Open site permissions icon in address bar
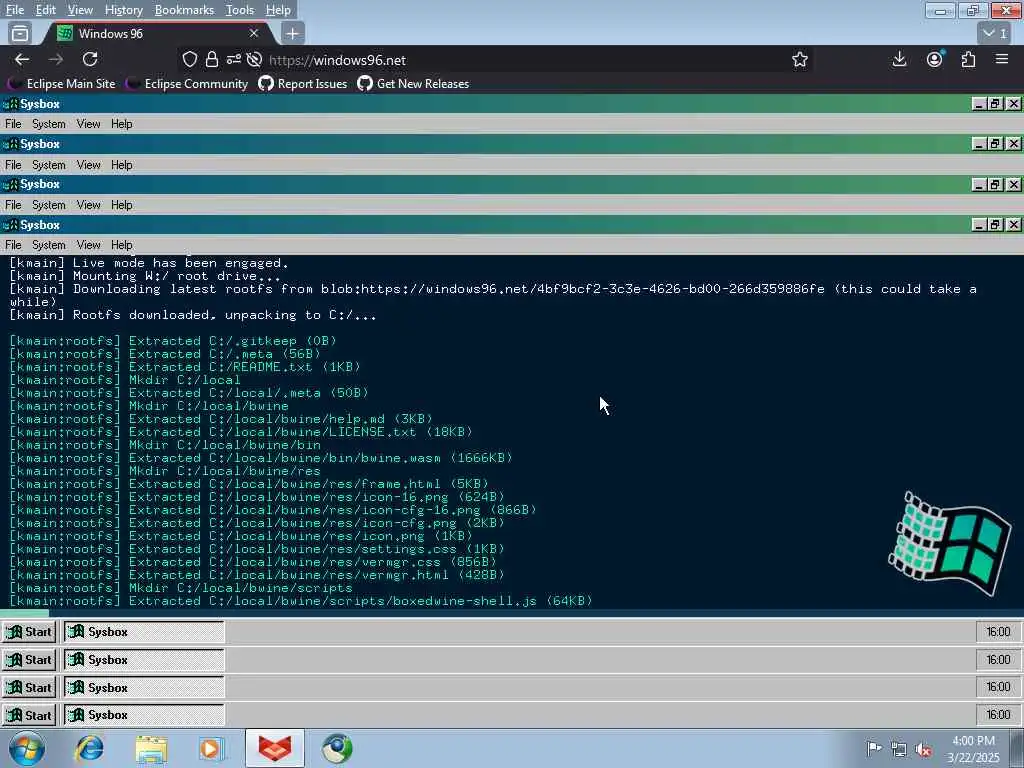The image size is (1024, 768). [x=233, y=59]
